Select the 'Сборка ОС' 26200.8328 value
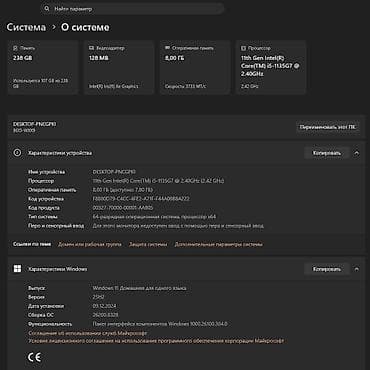 coord(105,315)
